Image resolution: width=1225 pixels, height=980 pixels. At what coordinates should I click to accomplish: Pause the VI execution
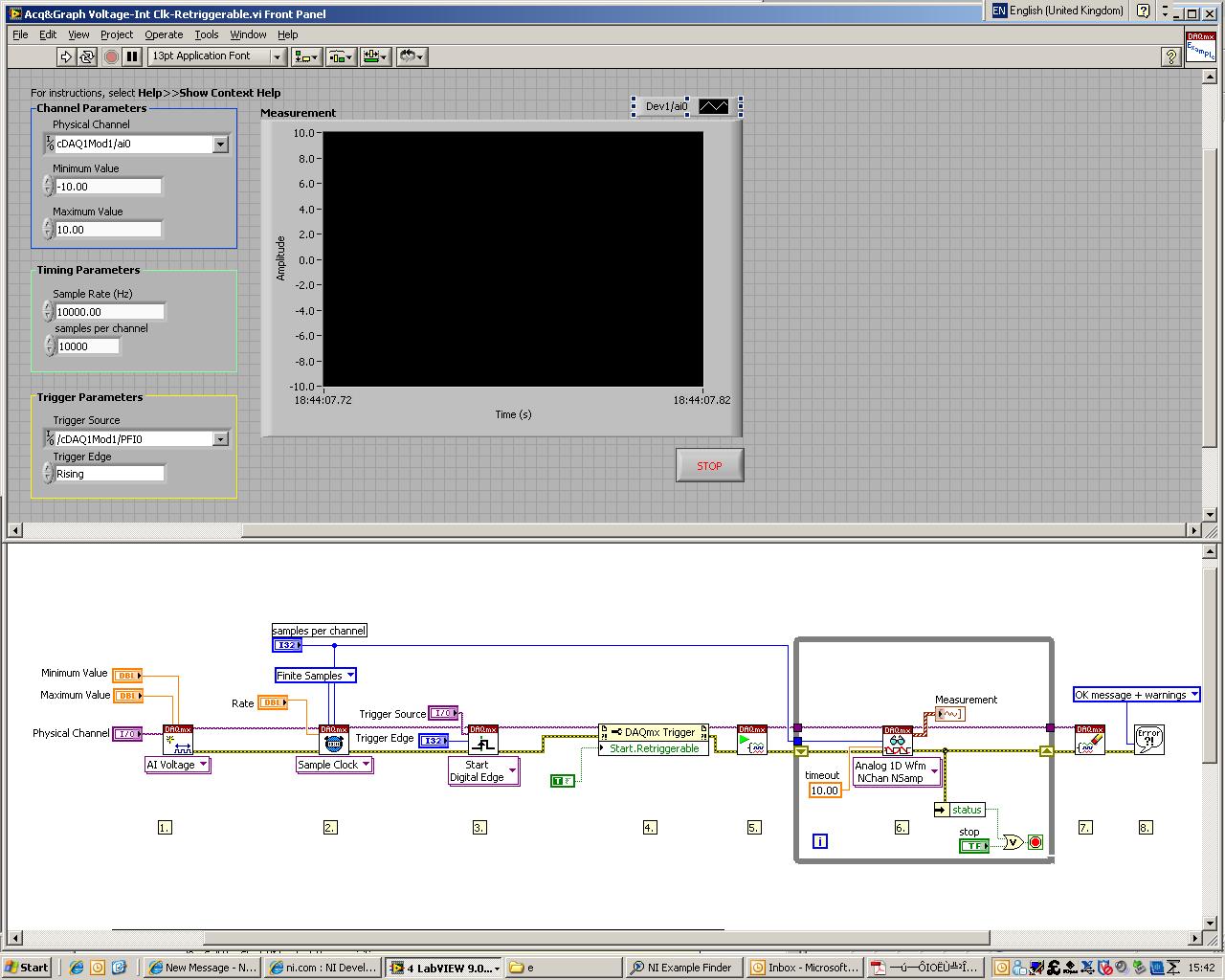coord(132,56)
